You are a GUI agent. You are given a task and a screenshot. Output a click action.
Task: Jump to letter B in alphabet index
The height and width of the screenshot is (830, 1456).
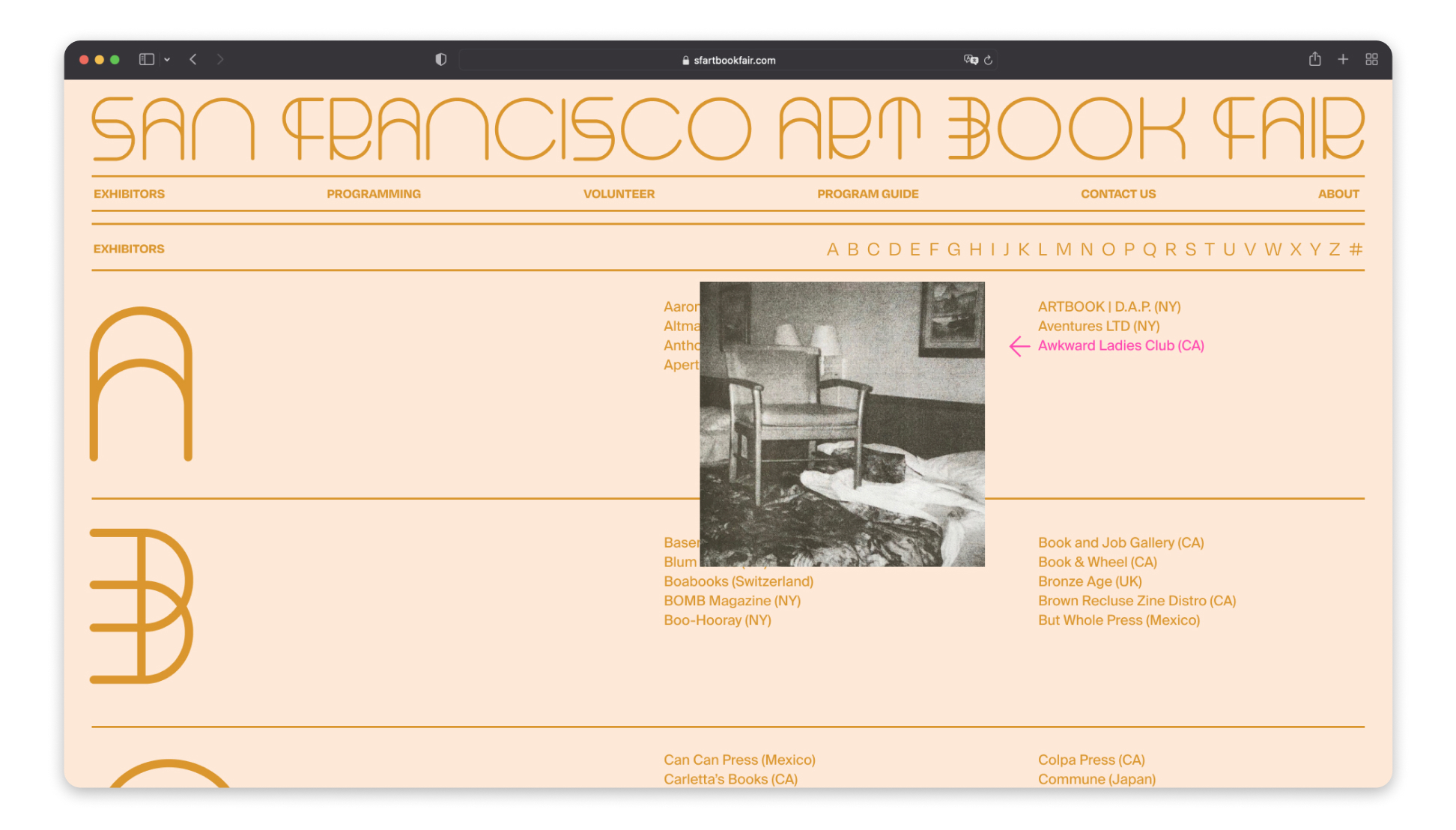pyautogui.click(x=853, y=249)
